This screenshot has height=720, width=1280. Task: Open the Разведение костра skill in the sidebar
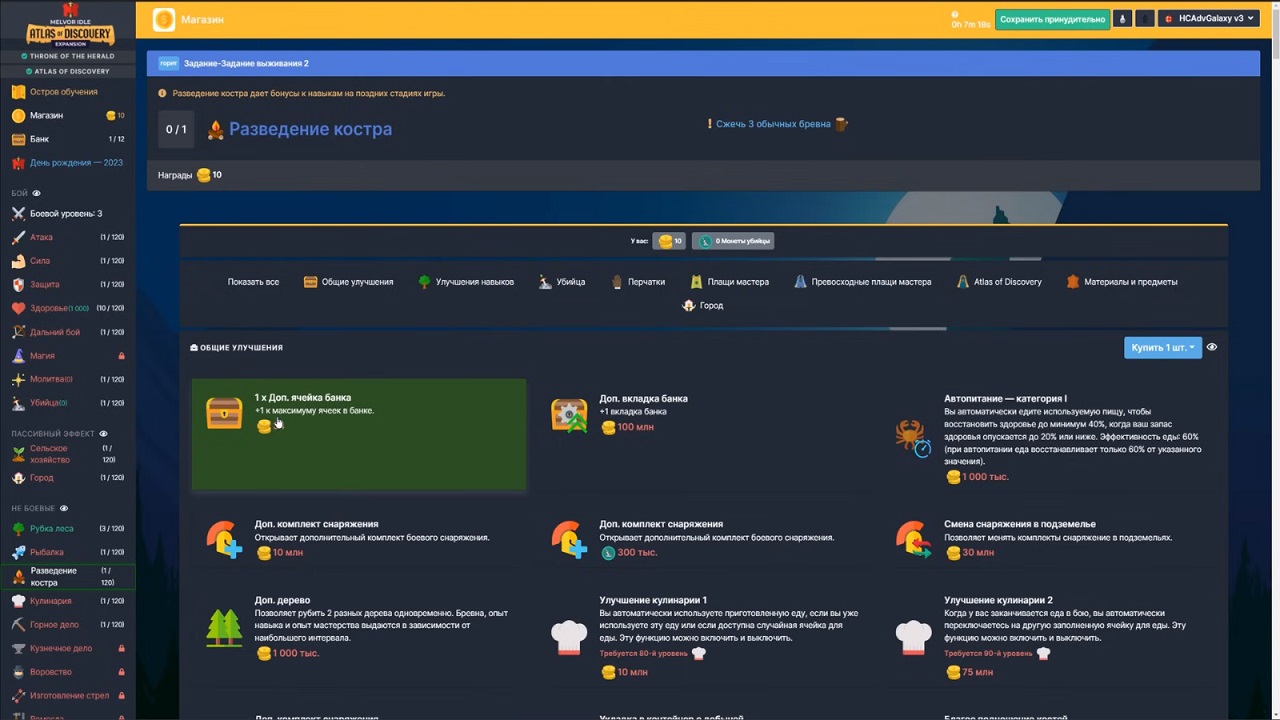pos(53,576)
